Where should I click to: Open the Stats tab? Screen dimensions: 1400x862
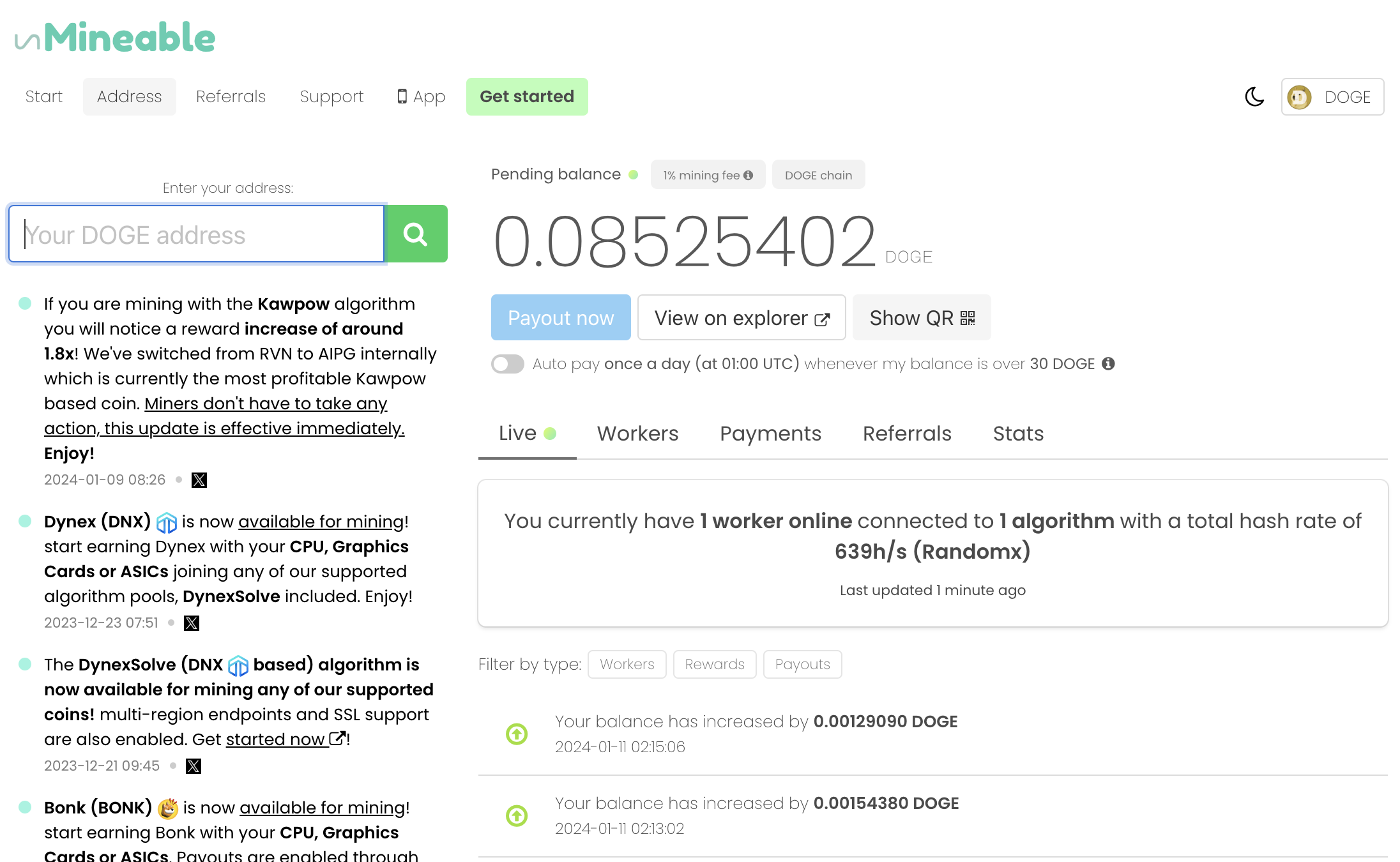point(1018,434)
